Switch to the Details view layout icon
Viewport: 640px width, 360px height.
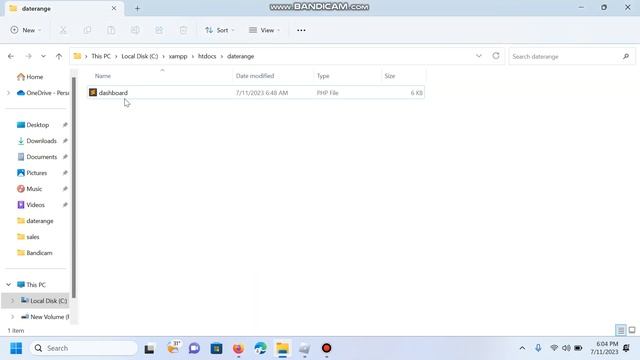coord(620,330)
